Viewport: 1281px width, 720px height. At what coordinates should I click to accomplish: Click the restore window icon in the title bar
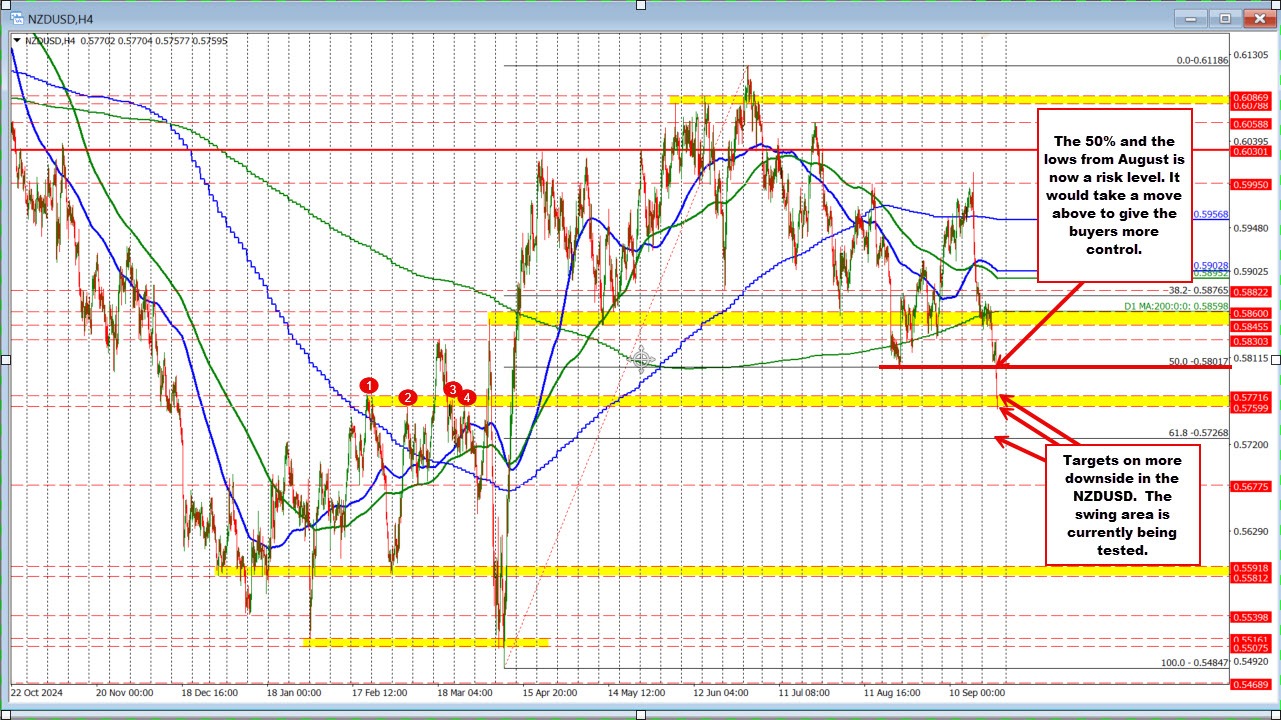click(1223, 18)
